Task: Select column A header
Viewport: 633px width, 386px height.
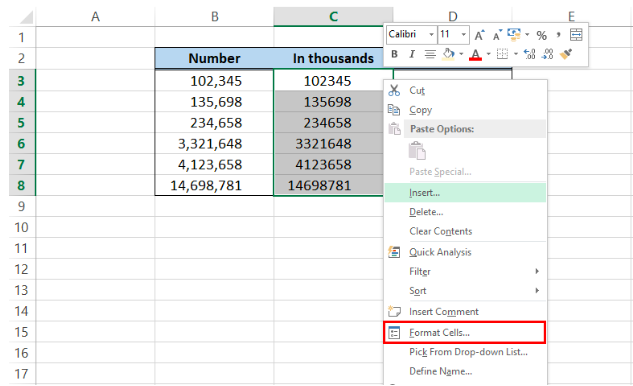Action: point(95,17)
